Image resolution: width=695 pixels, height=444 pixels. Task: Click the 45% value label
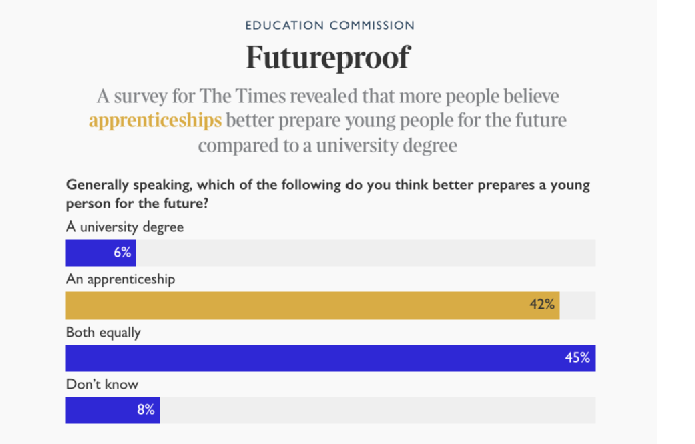(x=577, y=358)
